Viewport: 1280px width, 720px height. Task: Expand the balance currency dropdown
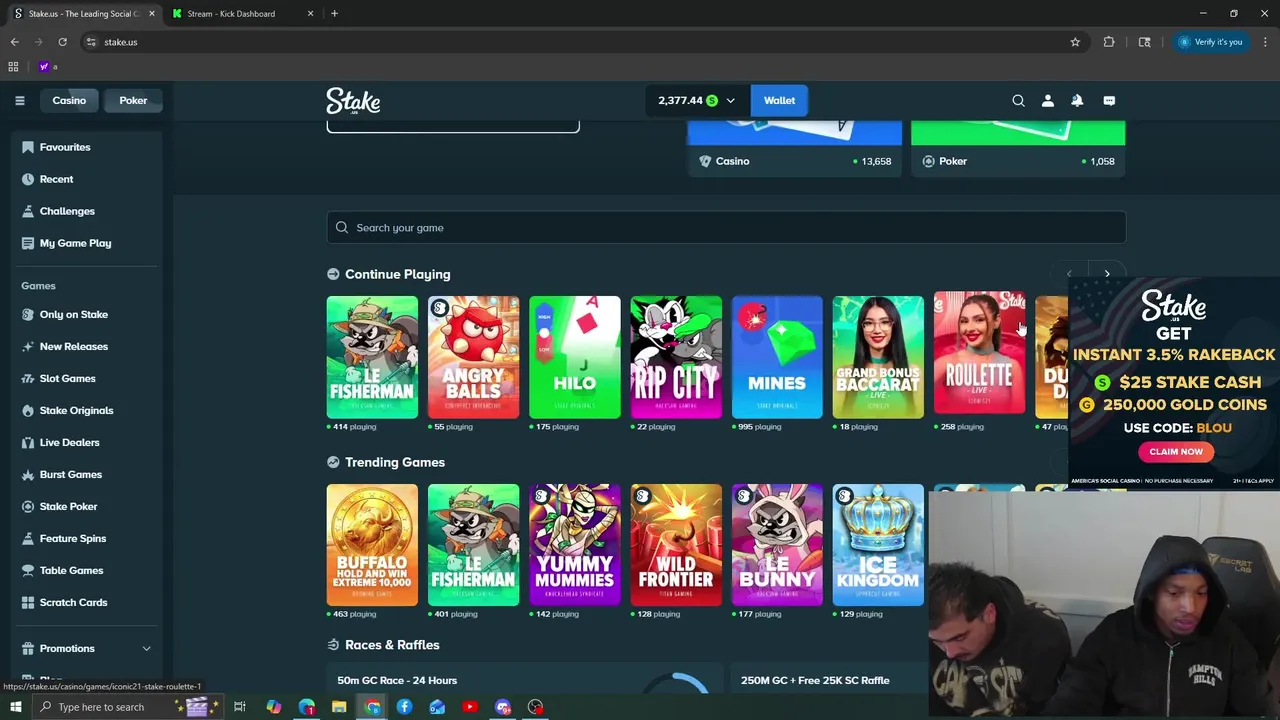click(x=730, y=100)
